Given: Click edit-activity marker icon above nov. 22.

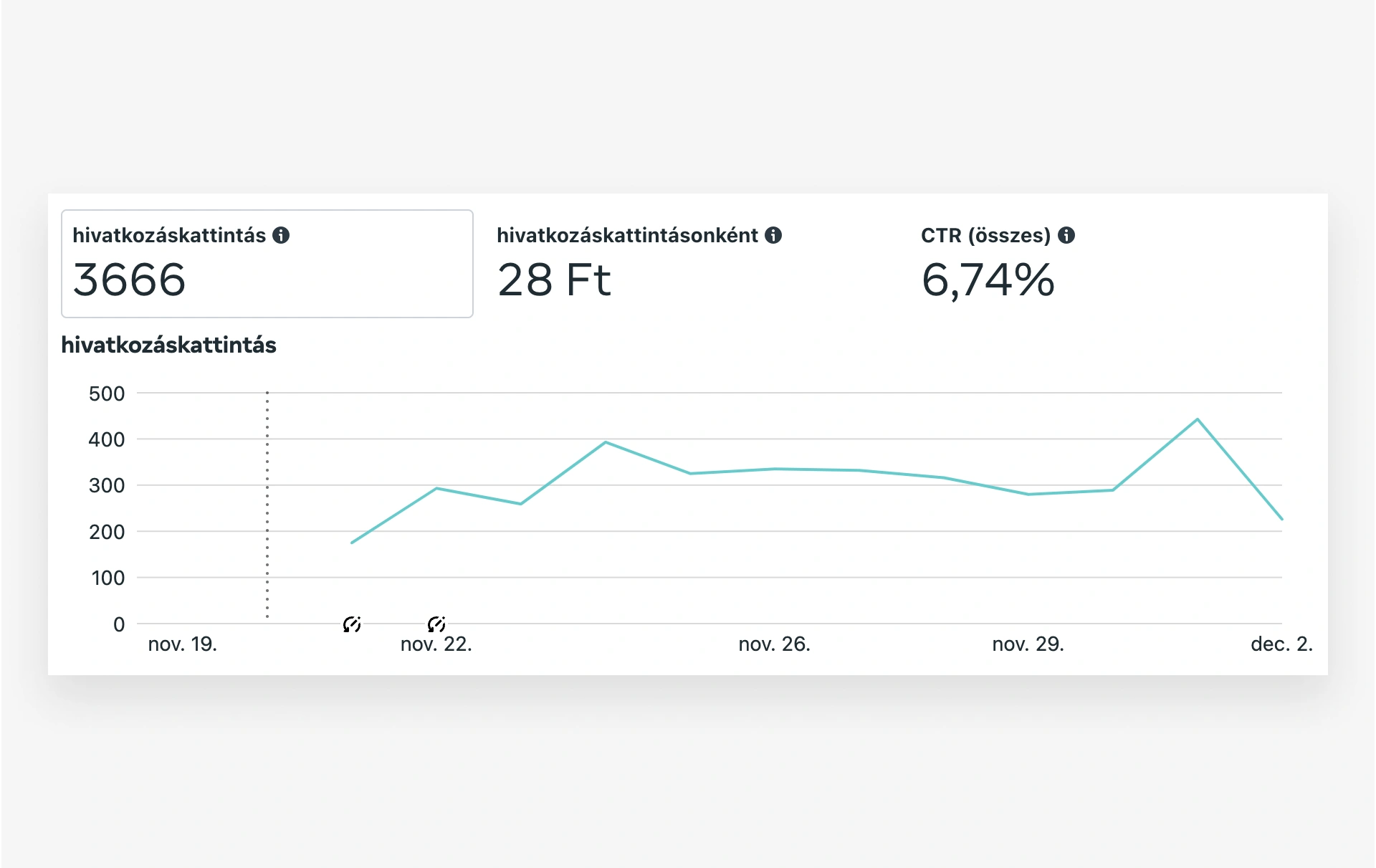Looking at the screenshot, I should tap(436, 624).
